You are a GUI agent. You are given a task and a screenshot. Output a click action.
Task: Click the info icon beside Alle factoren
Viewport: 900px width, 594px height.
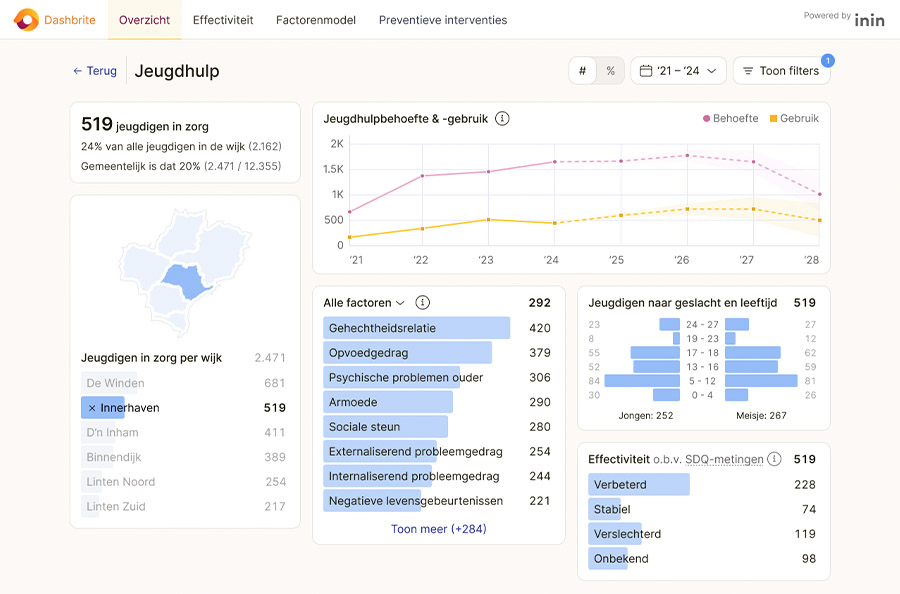[421, 302]
